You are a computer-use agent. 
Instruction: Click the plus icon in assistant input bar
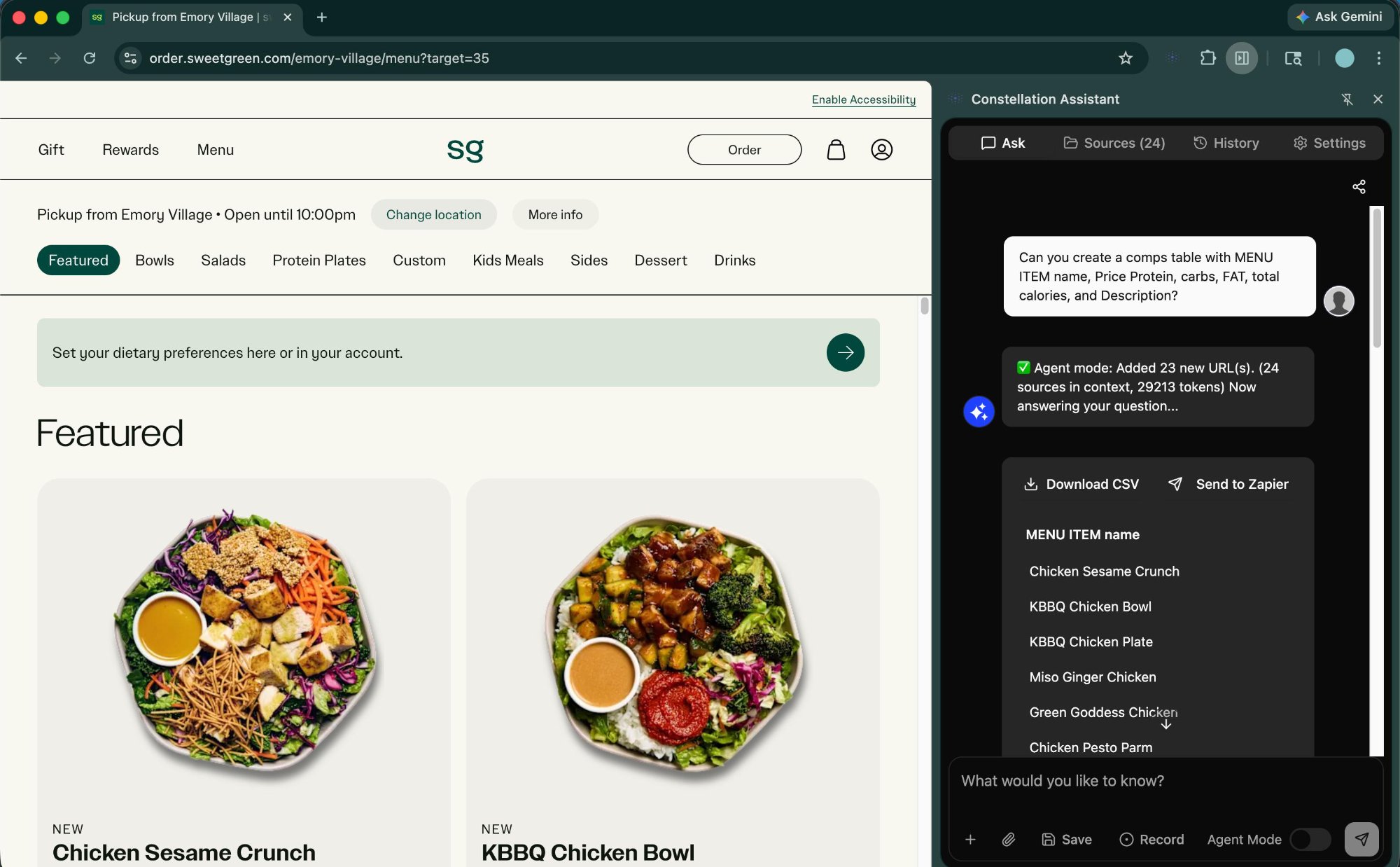[x=970, y=839]
